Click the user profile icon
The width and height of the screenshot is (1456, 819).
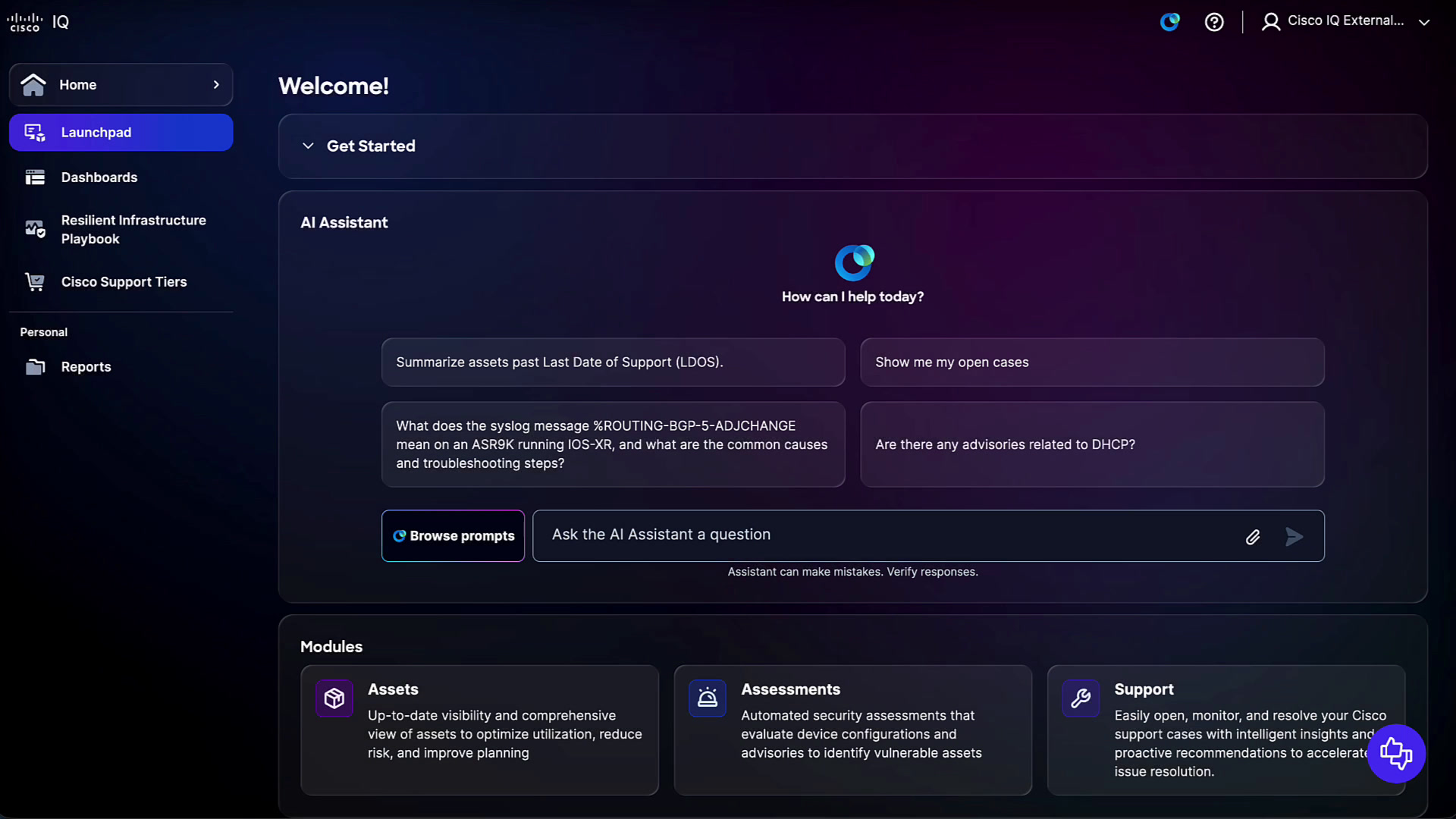pos(1271,22)
